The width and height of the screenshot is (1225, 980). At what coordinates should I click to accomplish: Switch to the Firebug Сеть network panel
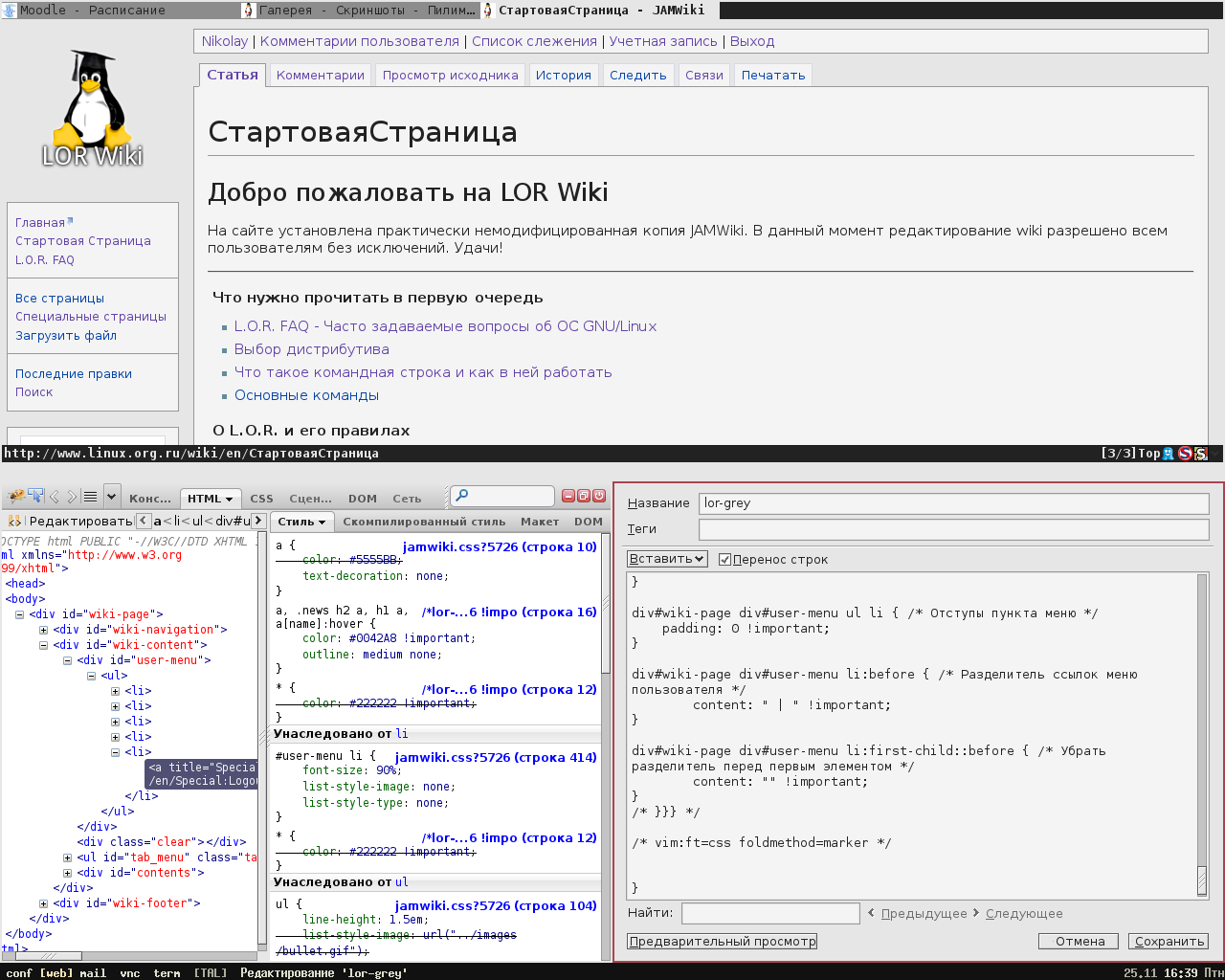coord(407,499)
